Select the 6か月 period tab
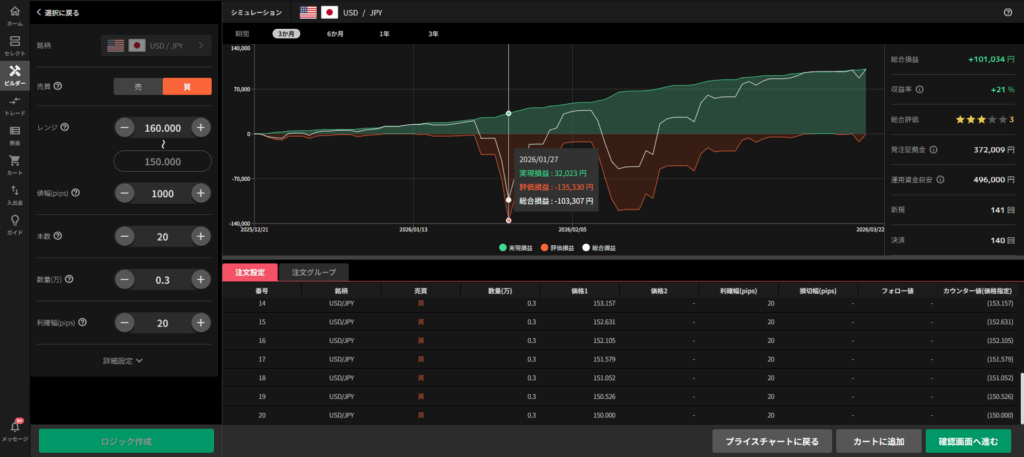Viewport: 1024px width, 457px height. [x=335, y=34]
